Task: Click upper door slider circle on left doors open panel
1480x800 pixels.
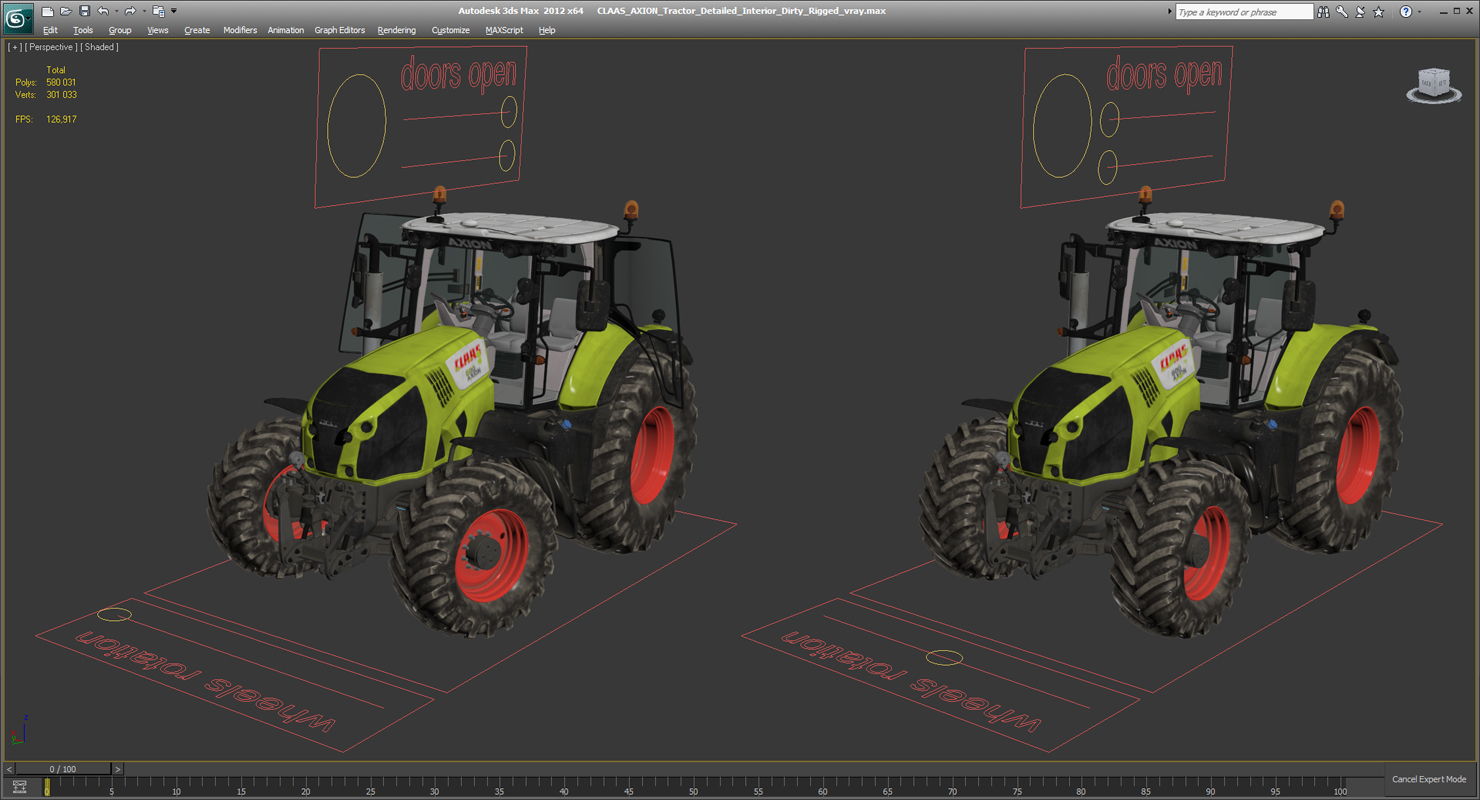Action: (x=509, y=111)
